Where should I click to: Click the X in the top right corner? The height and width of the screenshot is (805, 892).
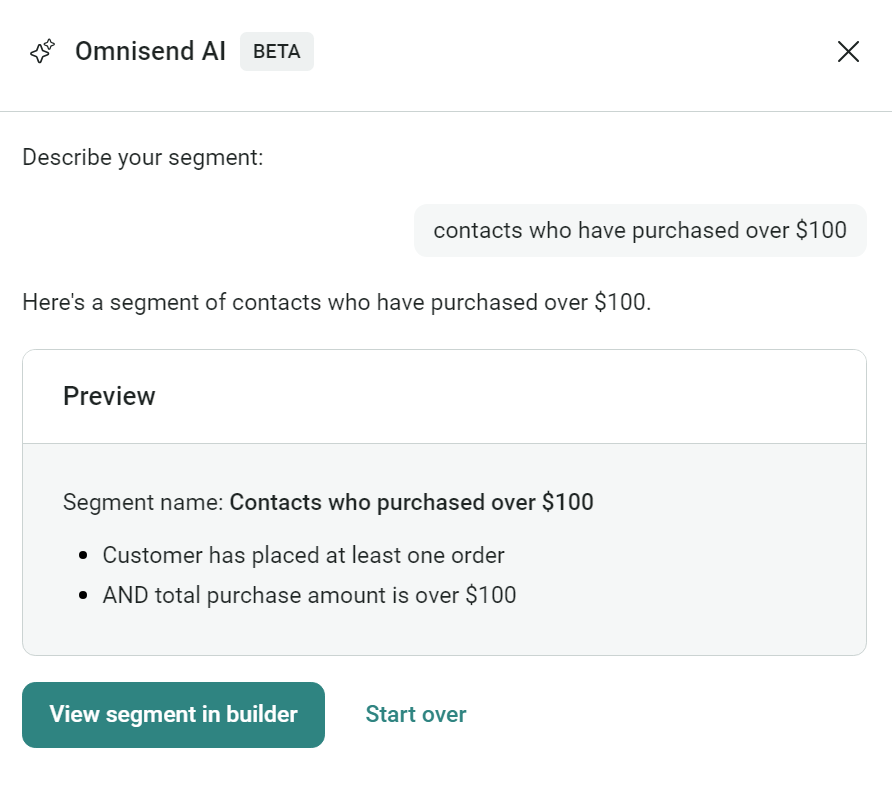(x=848, y=51)
